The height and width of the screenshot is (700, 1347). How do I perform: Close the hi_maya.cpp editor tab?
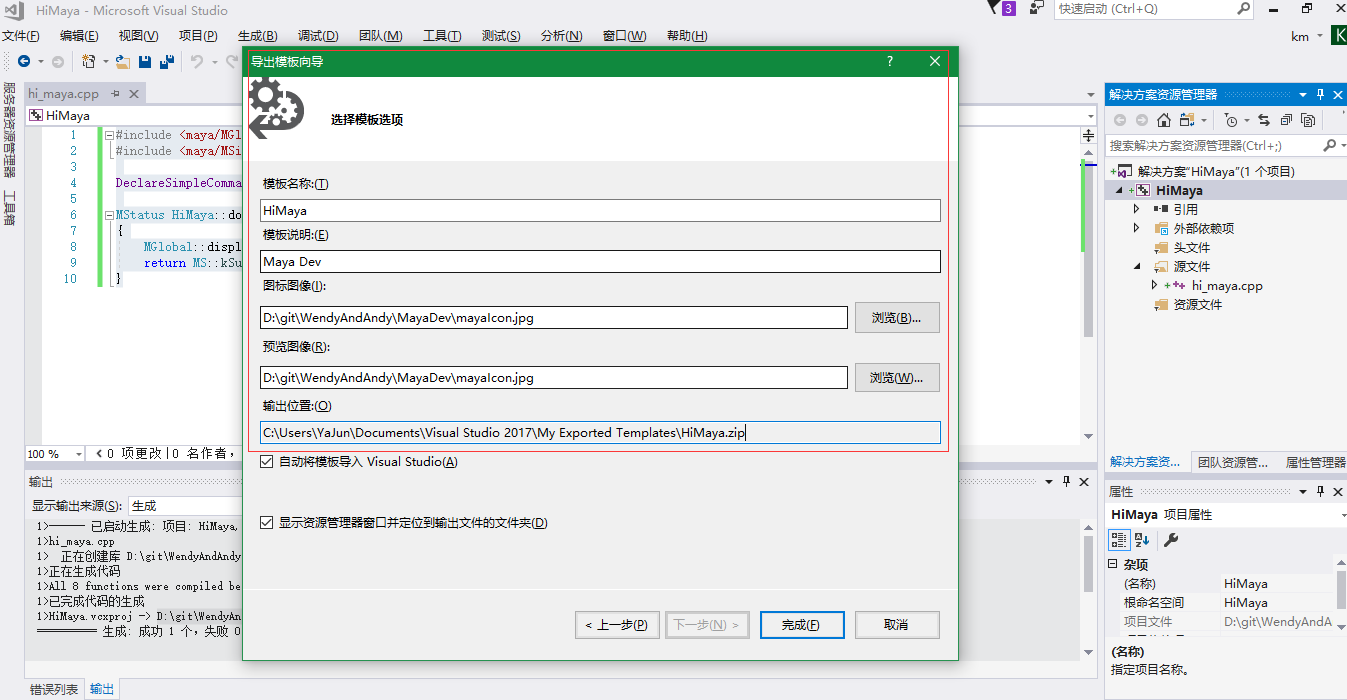tap(134, 94)
